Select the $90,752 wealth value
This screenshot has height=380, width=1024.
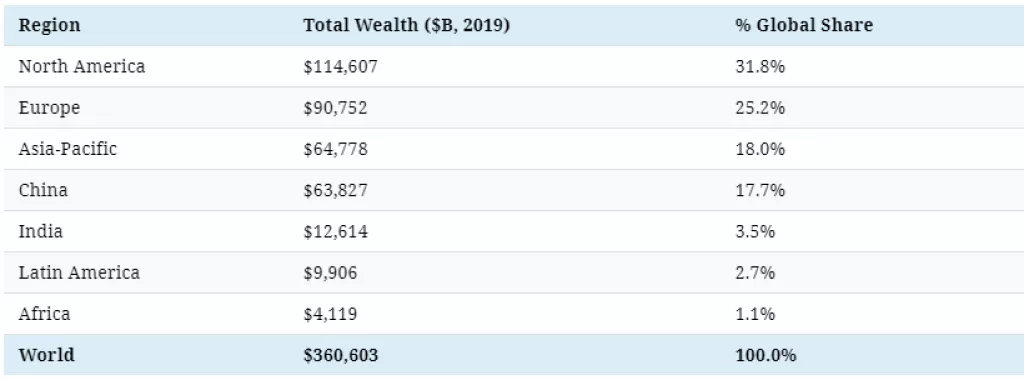pyautogui.click(x=335, y=108)
